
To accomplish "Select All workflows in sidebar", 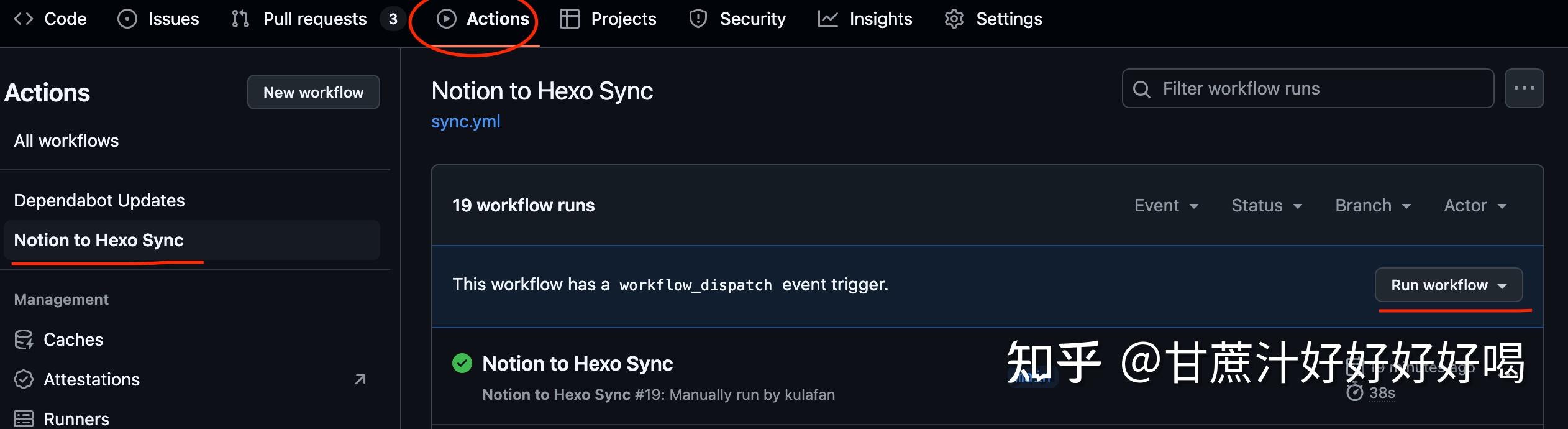I will click(66, 141).
